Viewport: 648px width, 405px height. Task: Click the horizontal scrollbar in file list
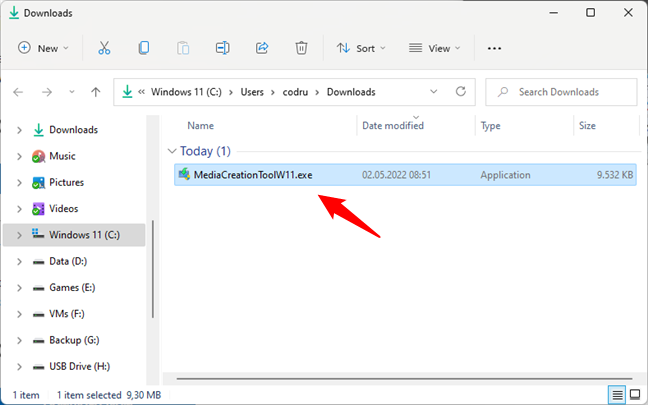tap(404, 378)
